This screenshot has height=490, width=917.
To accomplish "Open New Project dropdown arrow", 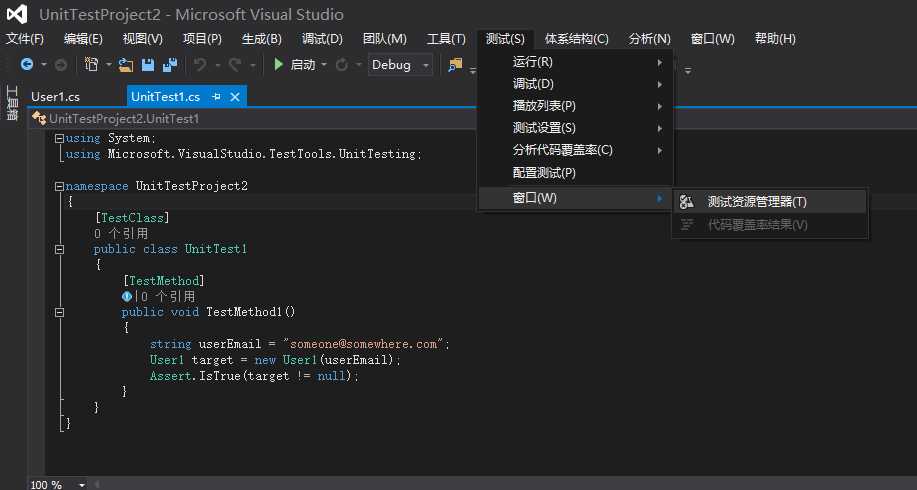I will click(108, 65).
